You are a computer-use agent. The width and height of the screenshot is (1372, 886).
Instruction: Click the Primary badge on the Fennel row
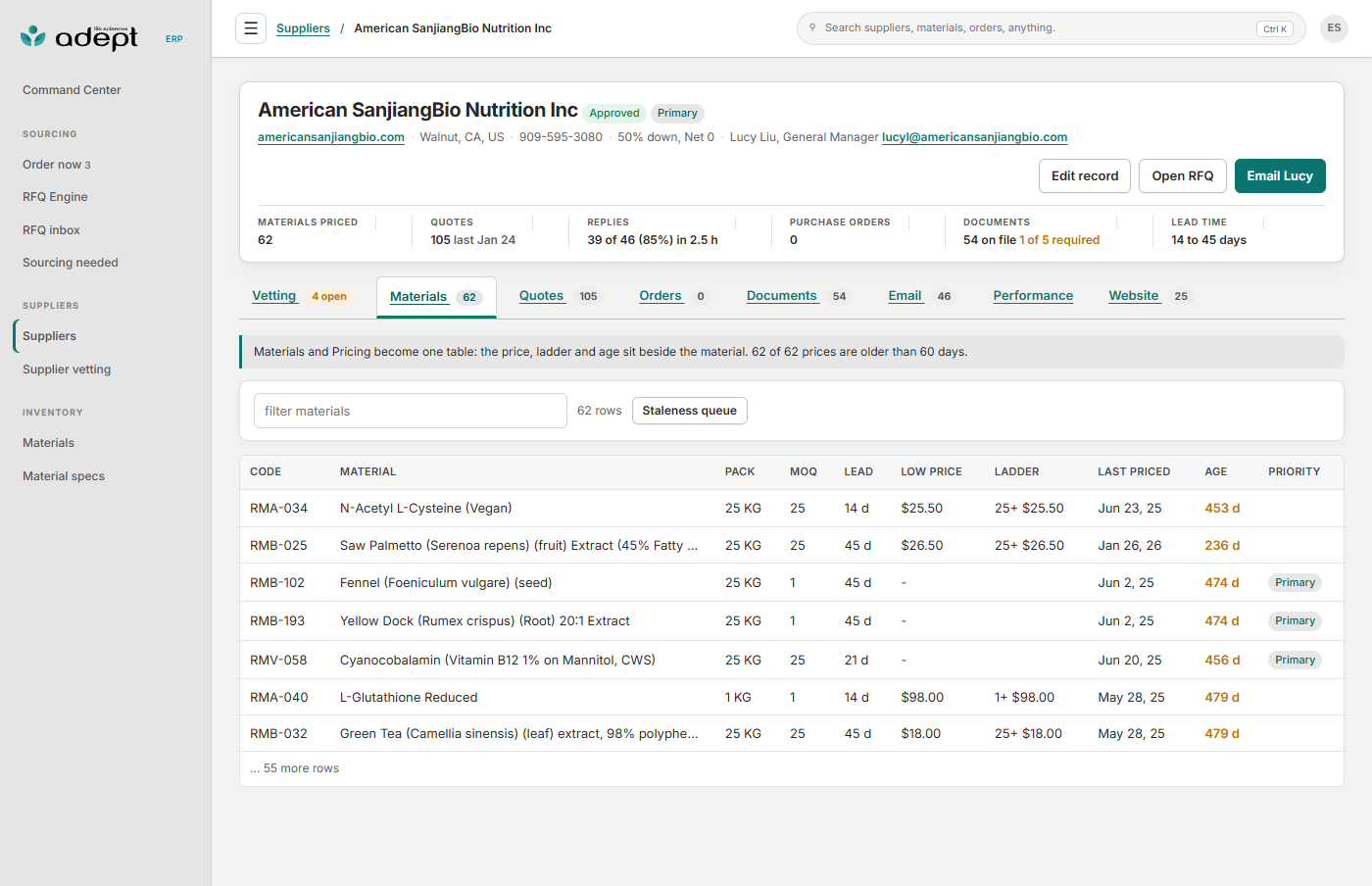(1295, 583)
